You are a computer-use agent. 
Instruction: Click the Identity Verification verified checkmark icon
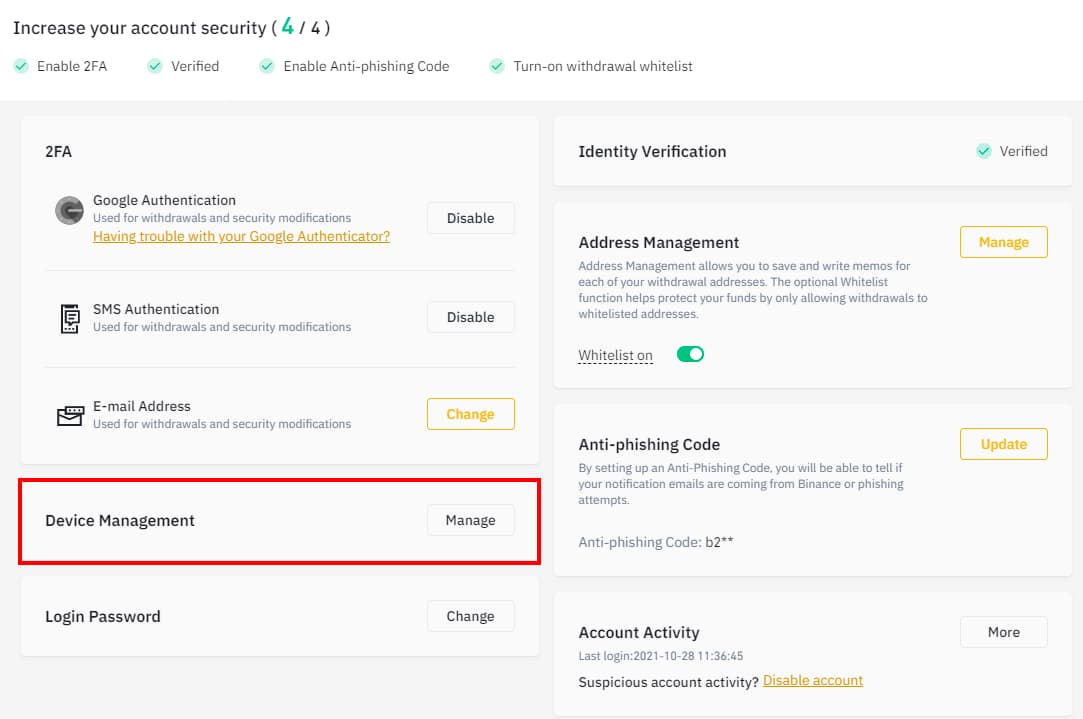pyautogui.click(x=984, y=152)
